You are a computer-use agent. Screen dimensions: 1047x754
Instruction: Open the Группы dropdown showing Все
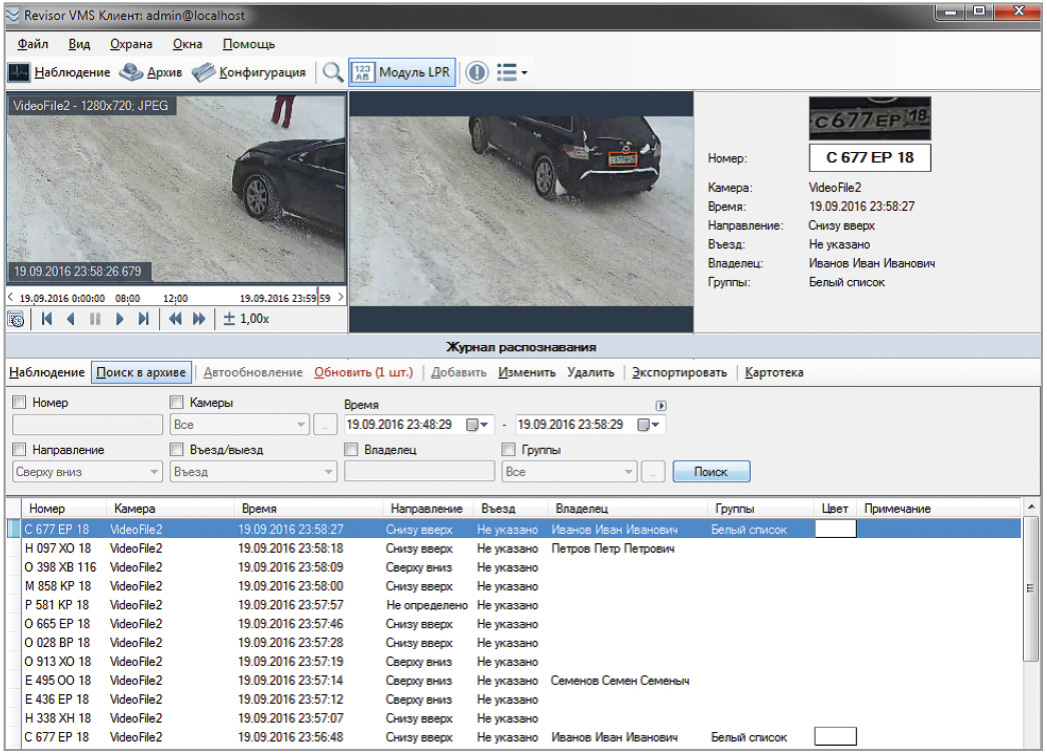click(570, 472)
